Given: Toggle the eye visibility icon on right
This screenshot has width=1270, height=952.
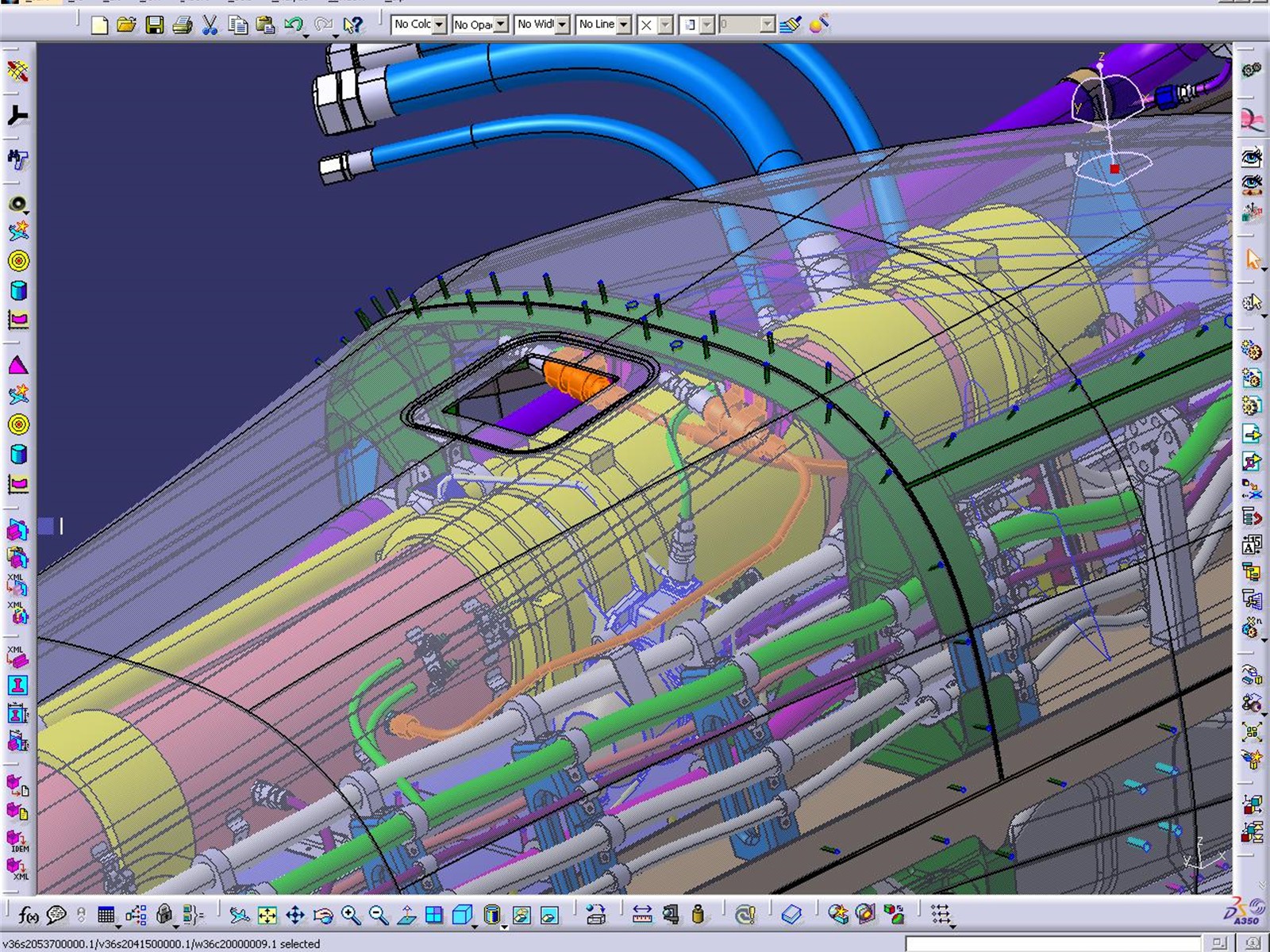Looking at the screenshot, I should pyautogui.click(x=1252, y=156).
